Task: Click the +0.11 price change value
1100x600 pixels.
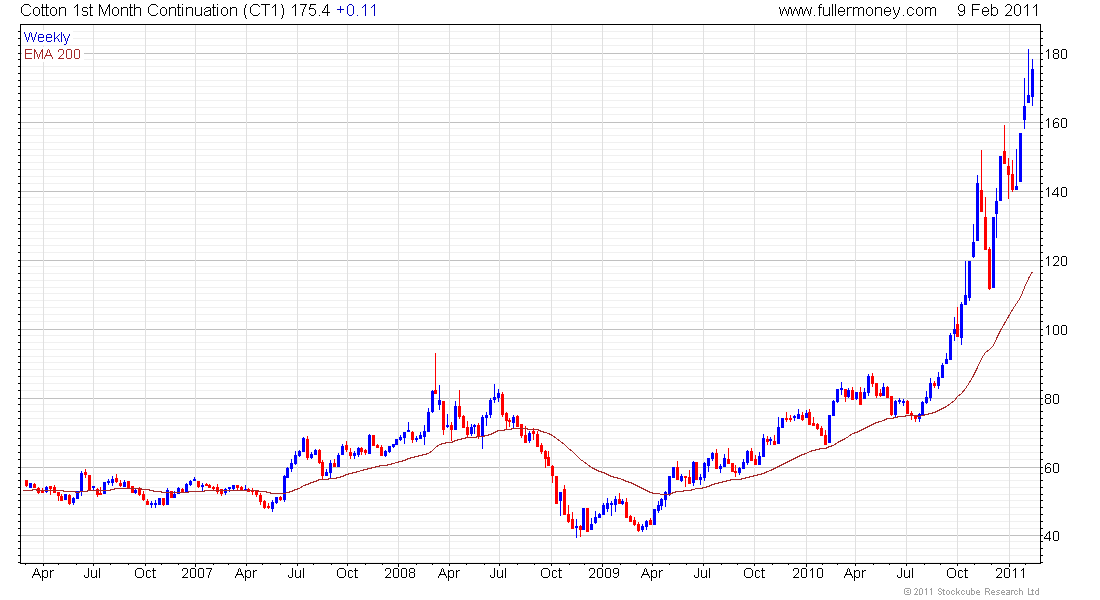Action: (x=356, y=11)
